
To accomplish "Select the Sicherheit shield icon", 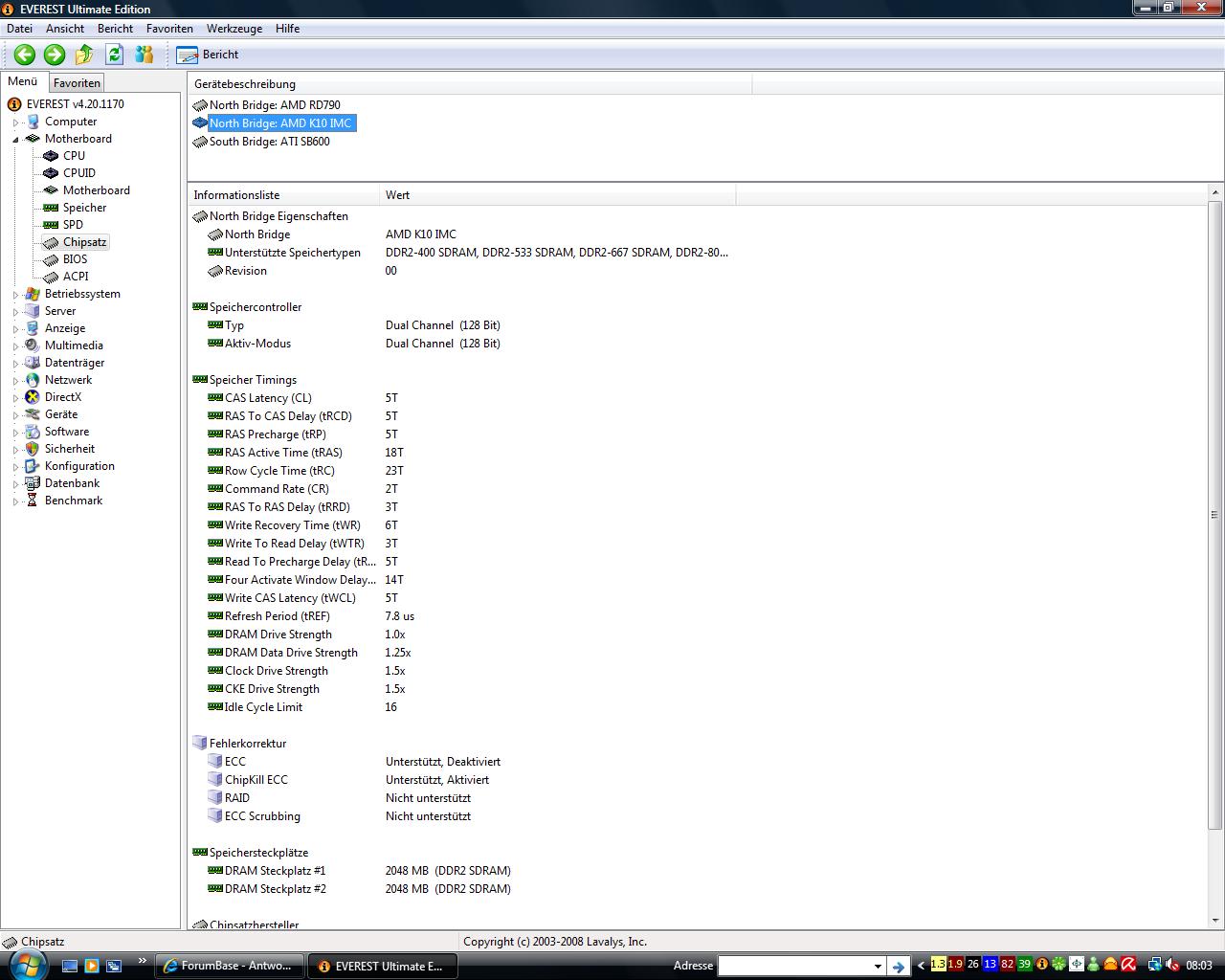I will click(33, 449).
